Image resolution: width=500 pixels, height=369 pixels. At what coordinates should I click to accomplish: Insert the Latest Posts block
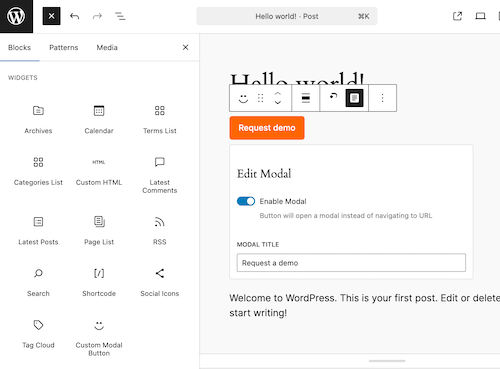38,231
